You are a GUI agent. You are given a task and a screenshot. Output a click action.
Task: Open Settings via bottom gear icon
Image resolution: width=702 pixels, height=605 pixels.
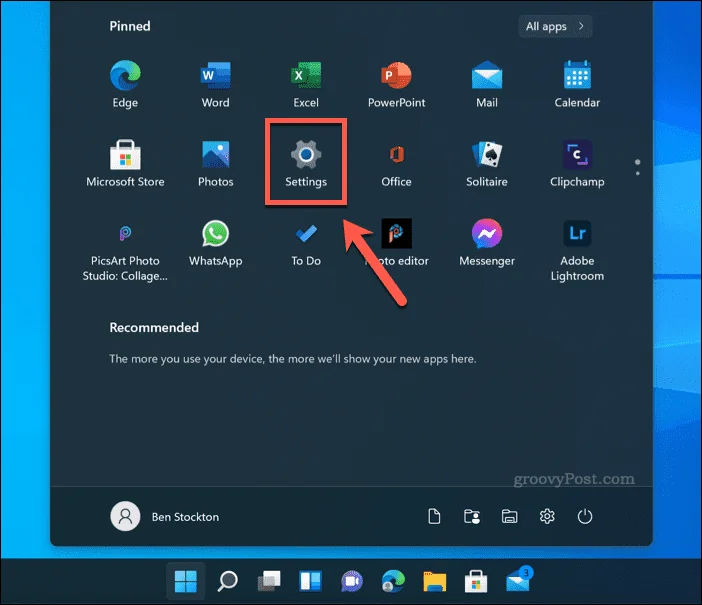pos(547,516)
